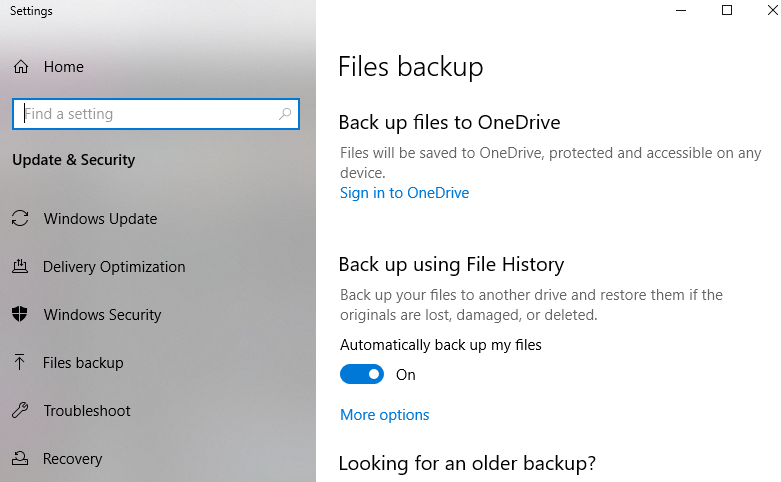
Task: Sign in to OneDrive link
Action: pos(404,193)
